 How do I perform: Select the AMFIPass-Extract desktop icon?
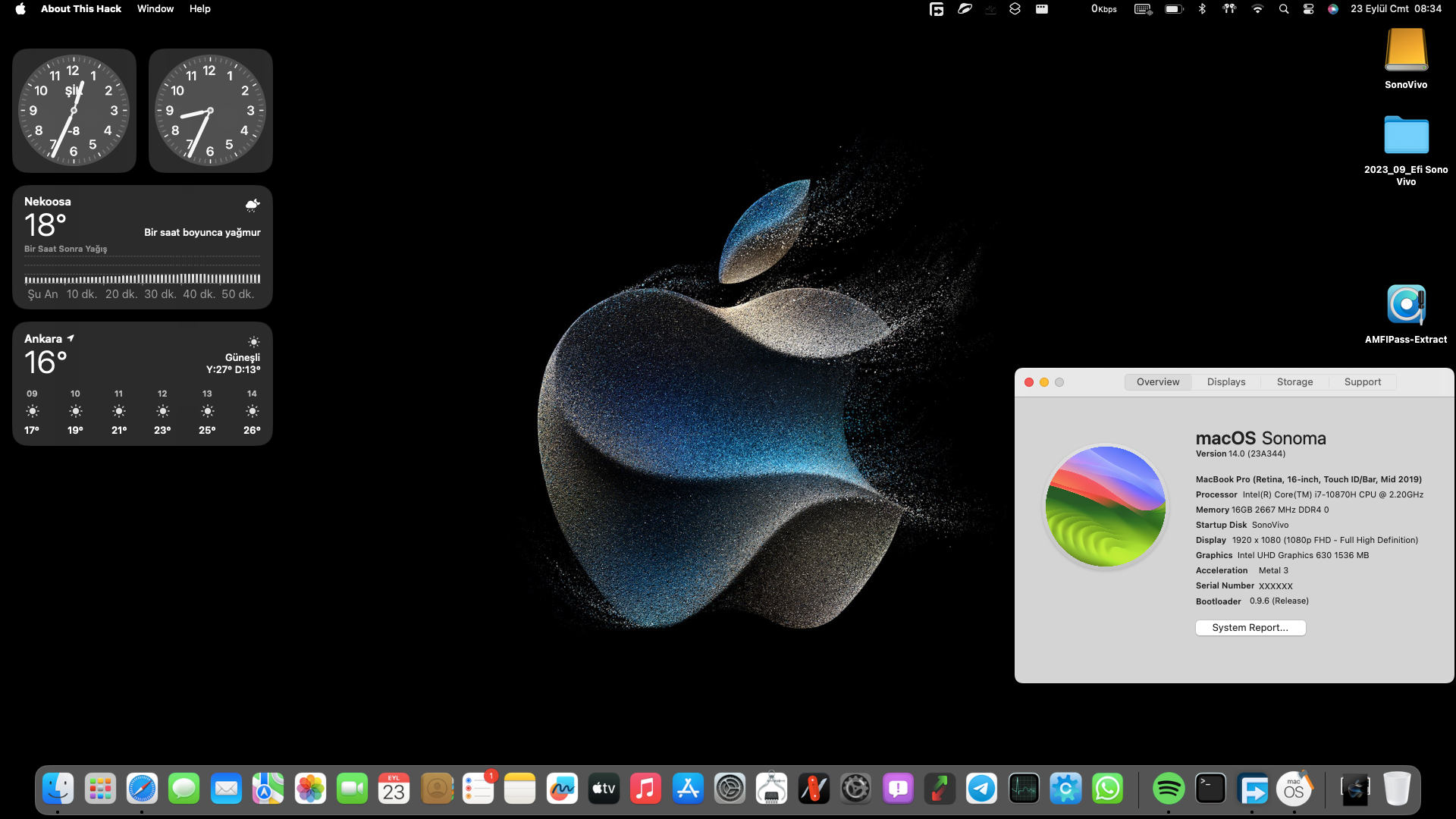click(1406, 306)
